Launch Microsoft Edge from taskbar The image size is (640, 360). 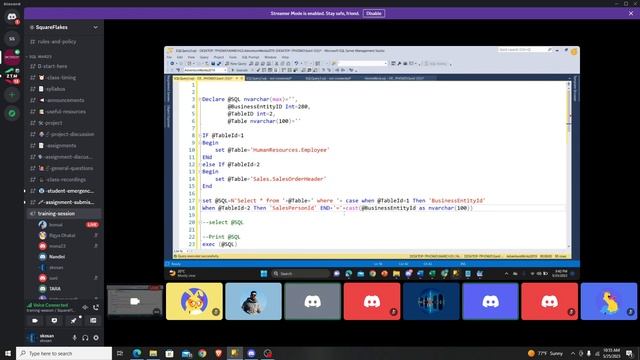[137, 353]
